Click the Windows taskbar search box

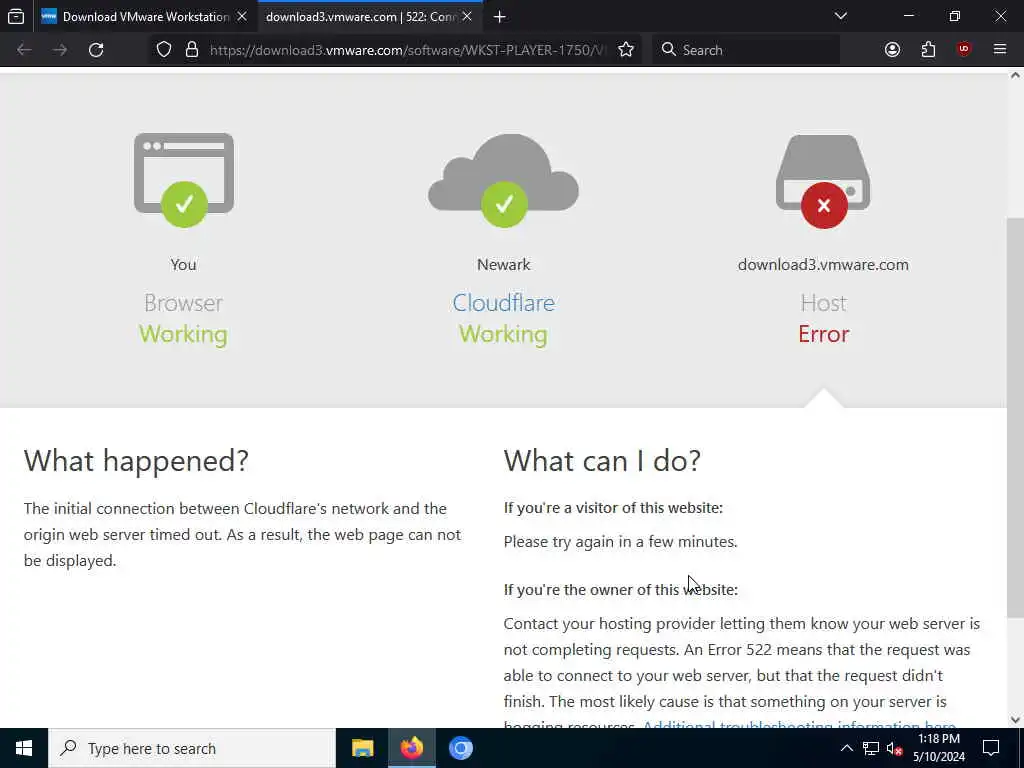coord(192,748)
